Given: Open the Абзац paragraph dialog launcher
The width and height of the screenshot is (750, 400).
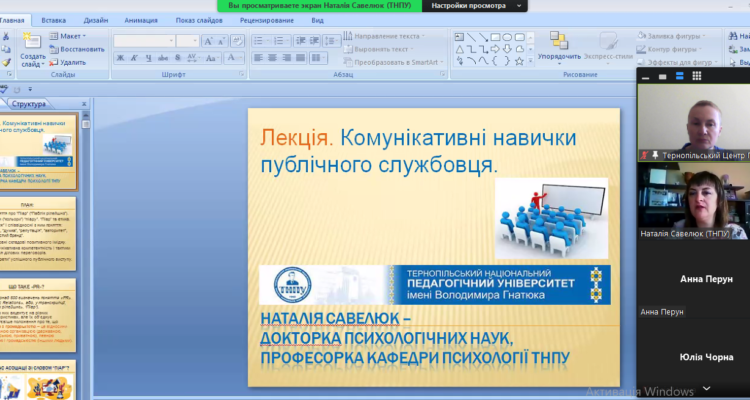Looking at the screenshot, I should tap(442, 74).
